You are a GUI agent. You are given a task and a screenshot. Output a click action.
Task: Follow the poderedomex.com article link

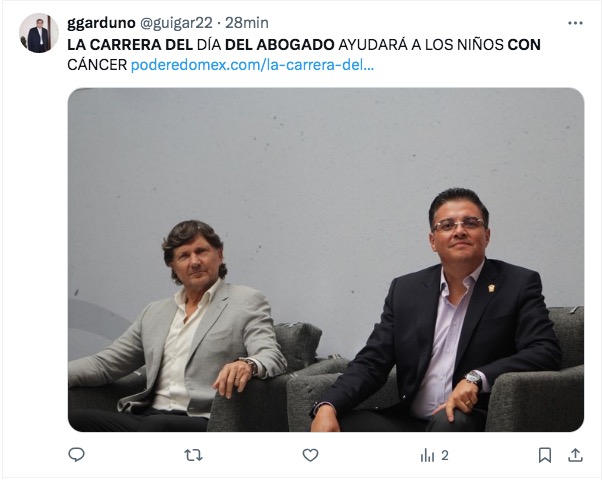(x=252, y=65)
